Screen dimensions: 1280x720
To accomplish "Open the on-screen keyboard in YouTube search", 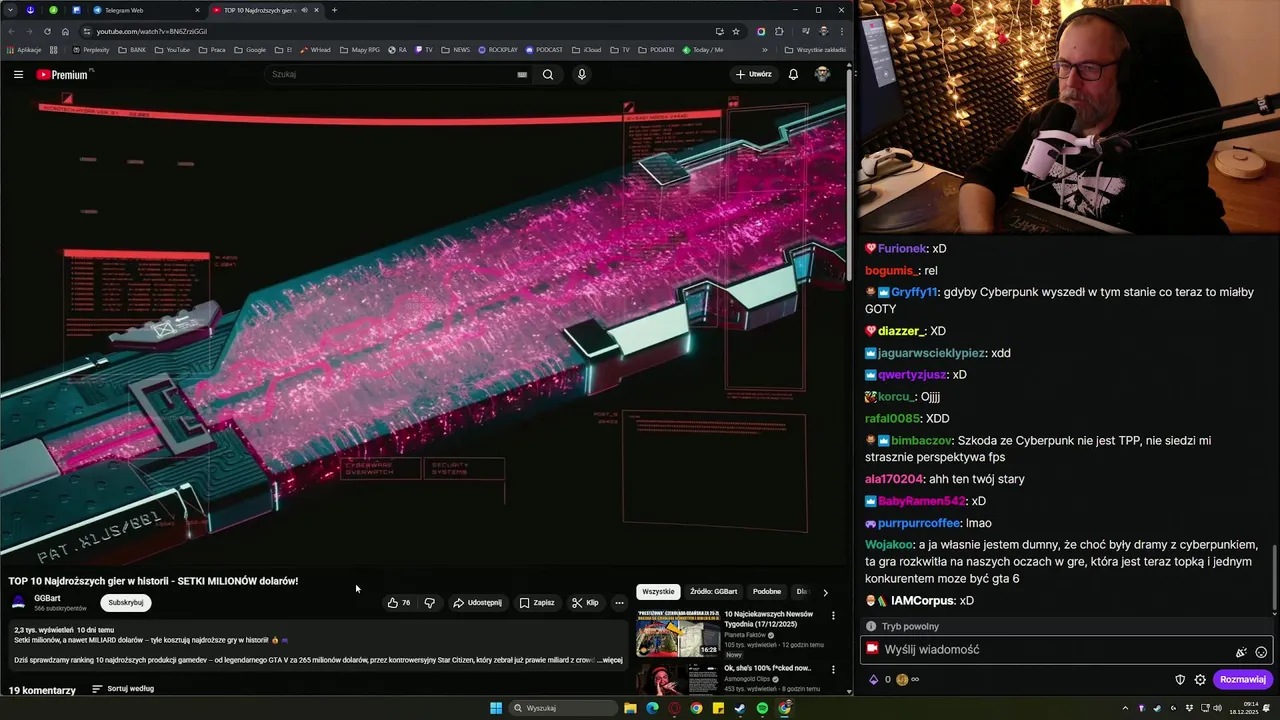I will pyautogui.click(x=522, y=74).
